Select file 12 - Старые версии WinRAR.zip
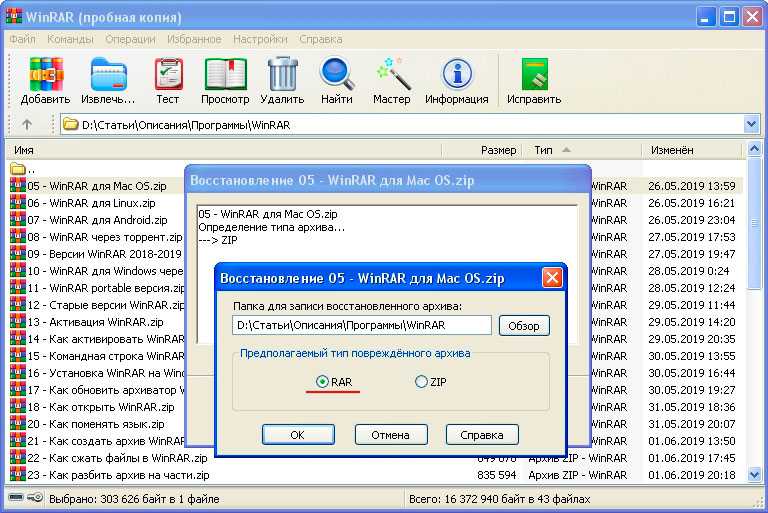The image size is (768, 513). [106, 305]
